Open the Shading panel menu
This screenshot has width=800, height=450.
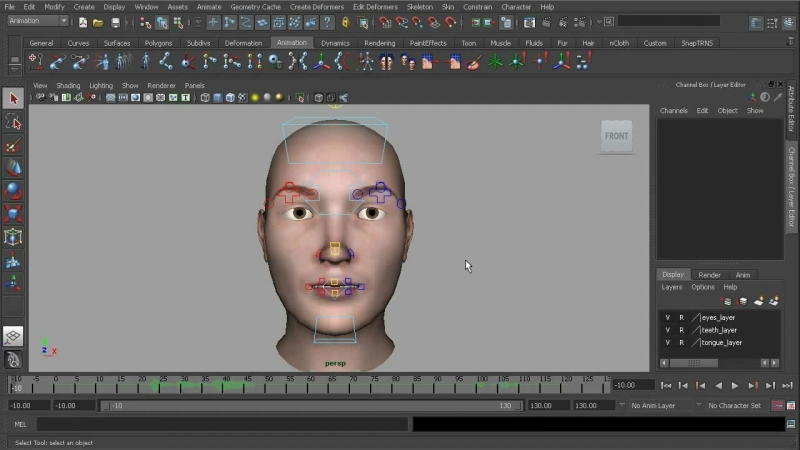click(x=68, y=85)
